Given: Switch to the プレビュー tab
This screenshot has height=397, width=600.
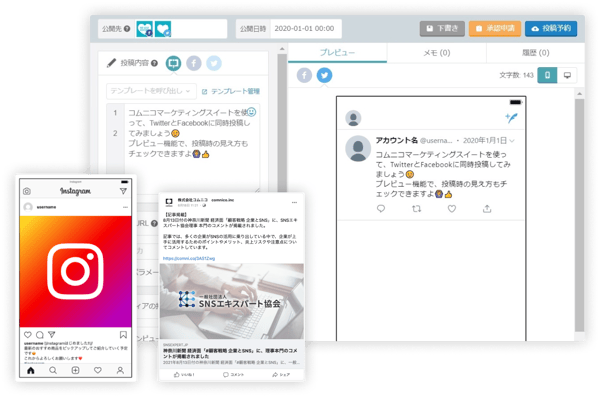Looking at the screenshot, I should (337, 52).
